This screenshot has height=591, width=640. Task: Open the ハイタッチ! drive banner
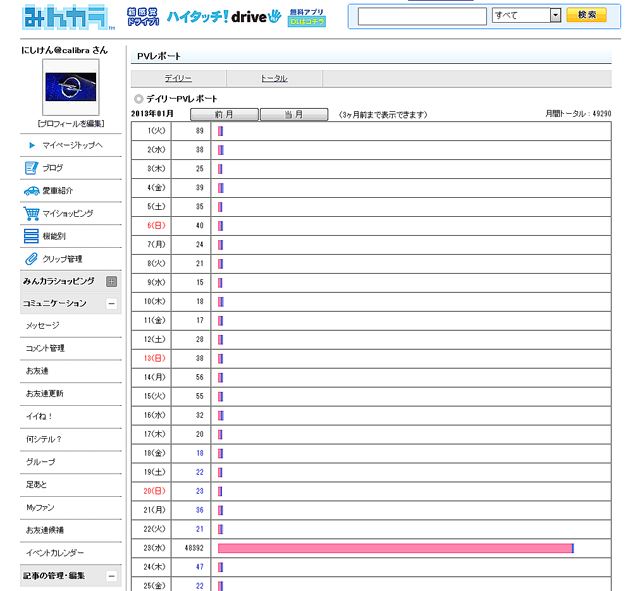(224, 17)
